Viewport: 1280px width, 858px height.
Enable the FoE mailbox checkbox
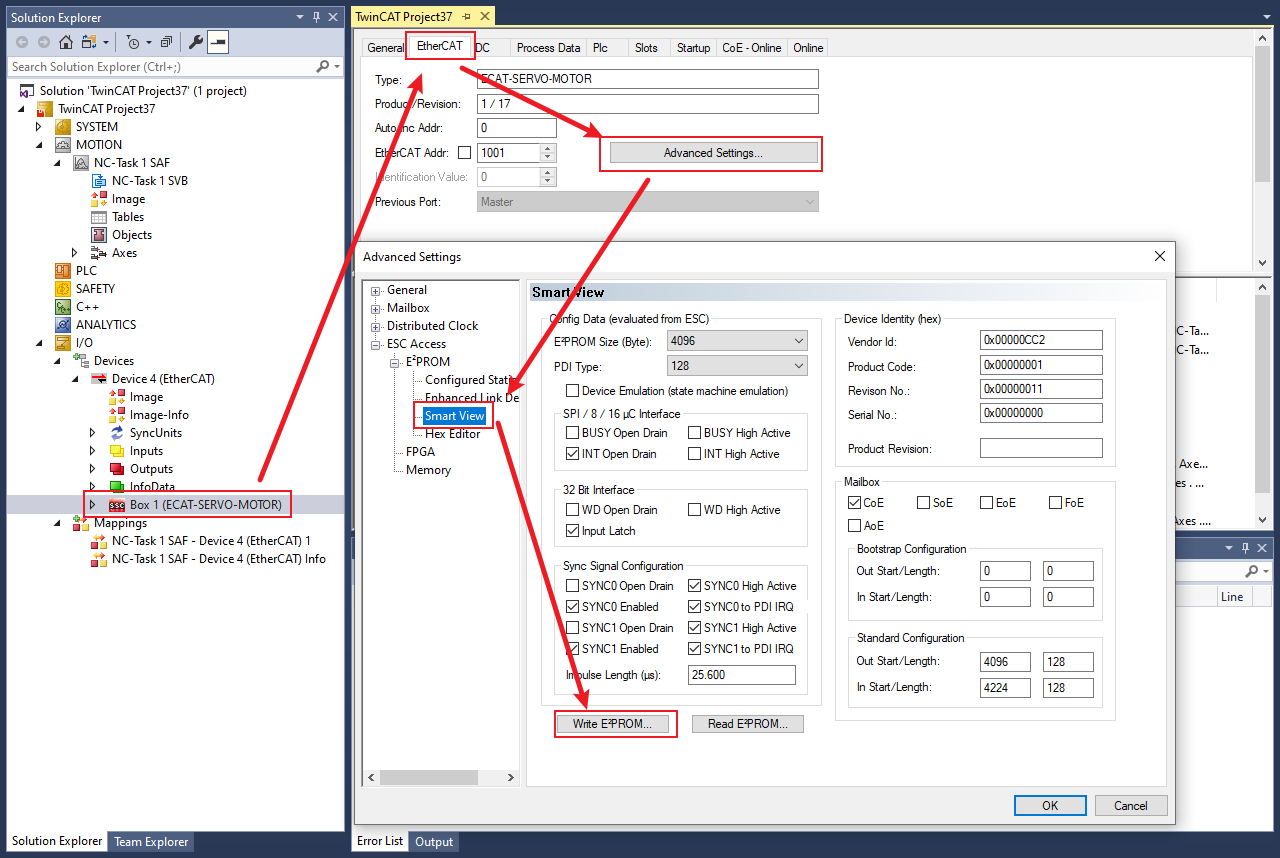[1055, 503]
